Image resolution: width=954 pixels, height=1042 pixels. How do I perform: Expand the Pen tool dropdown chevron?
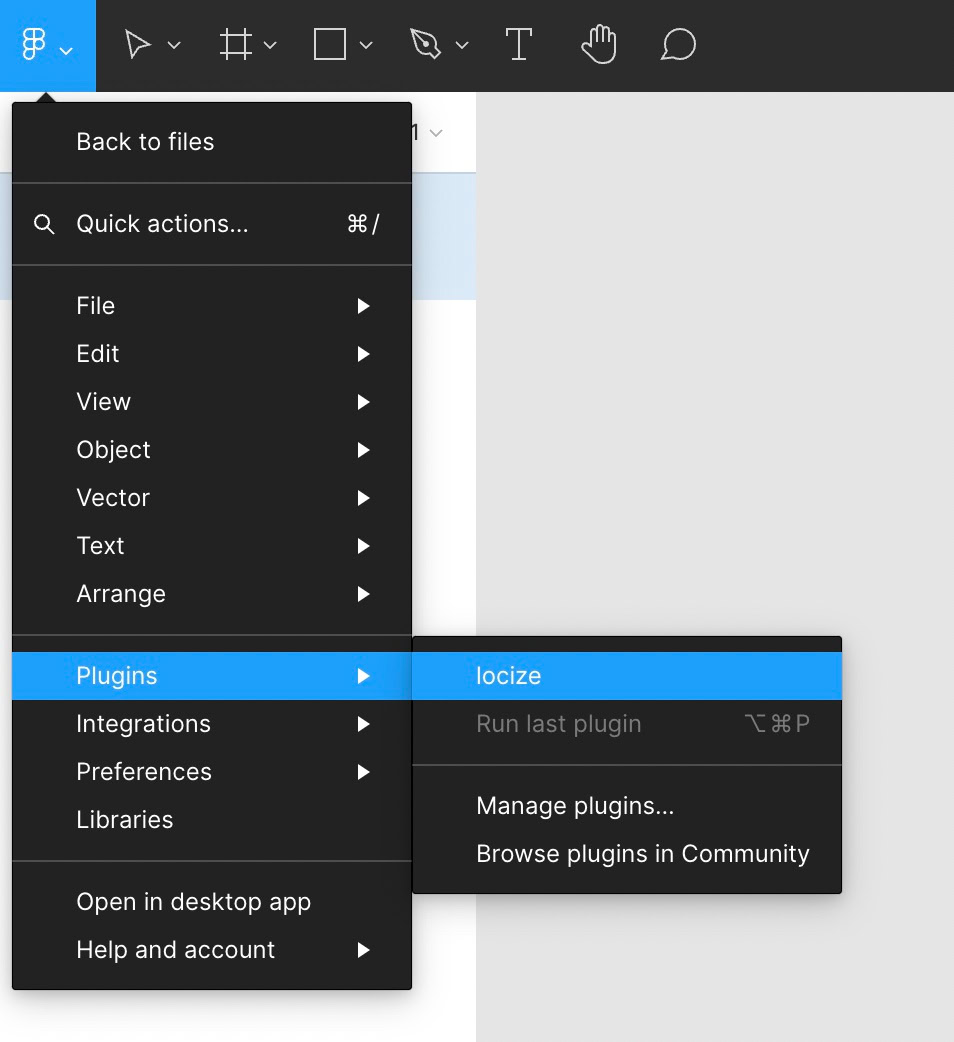(462, 46)
